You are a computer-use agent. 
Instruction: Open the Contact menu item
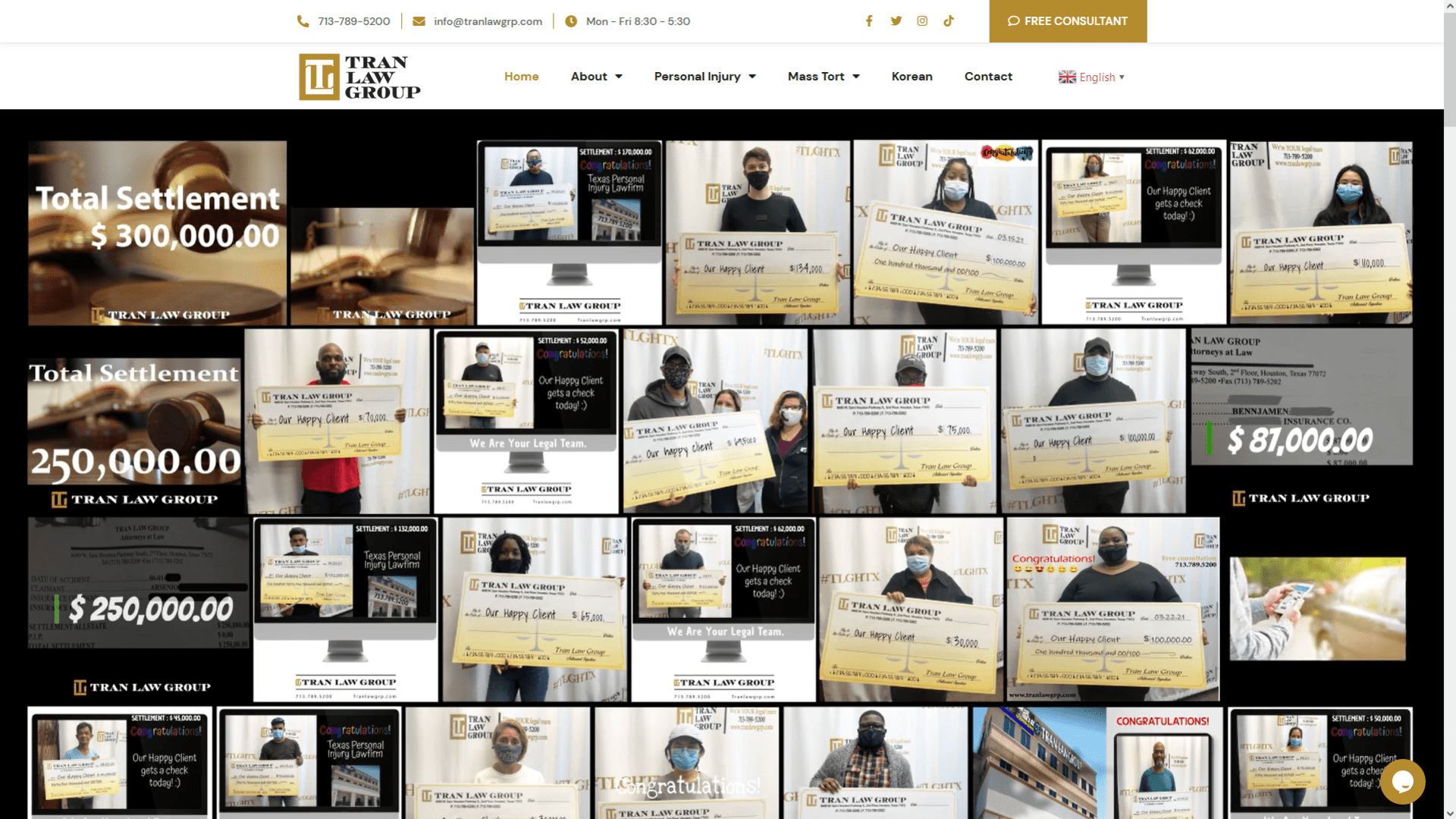pyautogui.click(x=988, y=77)
